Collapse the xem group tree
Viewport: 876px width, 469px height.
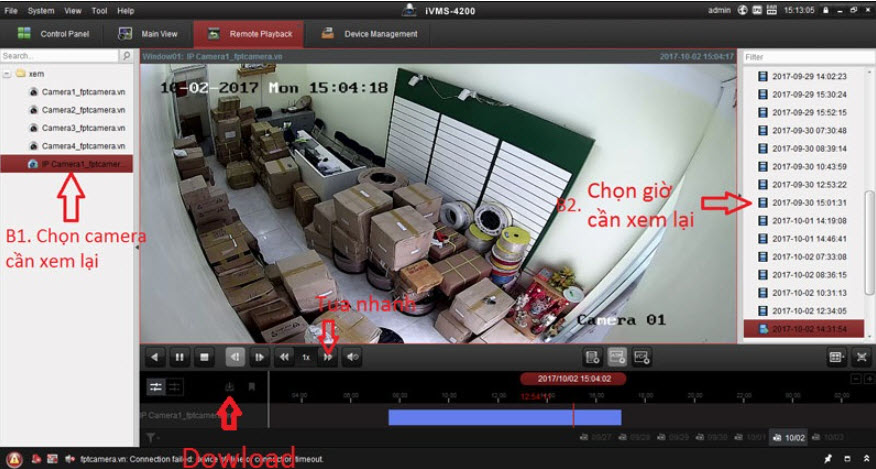click(7, 74)
